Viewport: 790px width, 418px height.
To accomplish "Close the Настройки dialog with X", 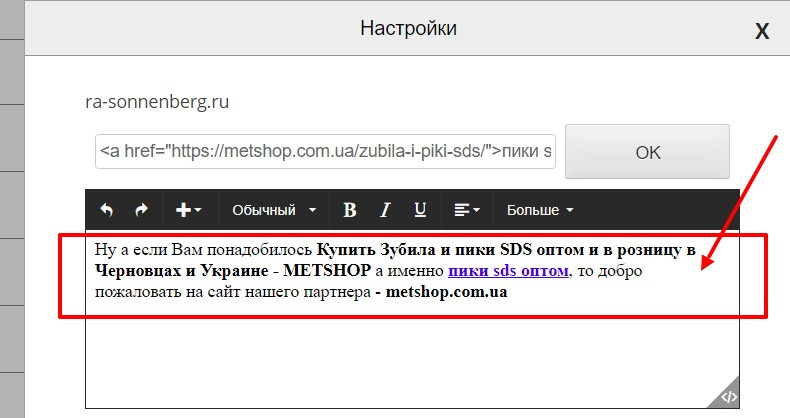I will click(762, 31).
